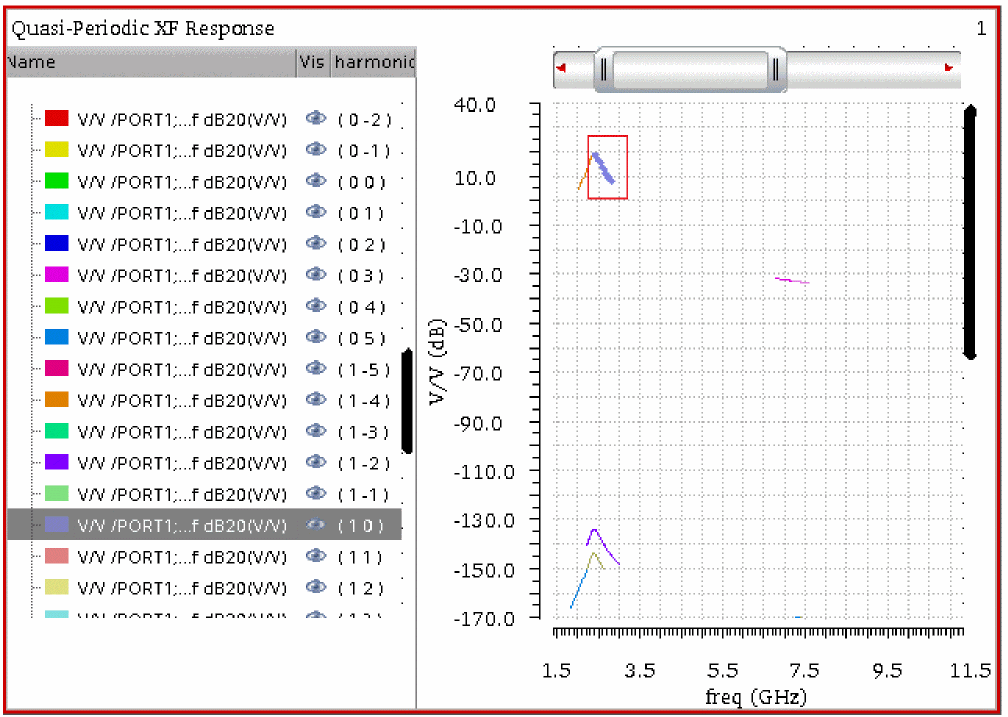Viewport: 1008px width, 717px height.
Task: Click the magenta swatch of (0 3) trace
Action: pos(57,274)
